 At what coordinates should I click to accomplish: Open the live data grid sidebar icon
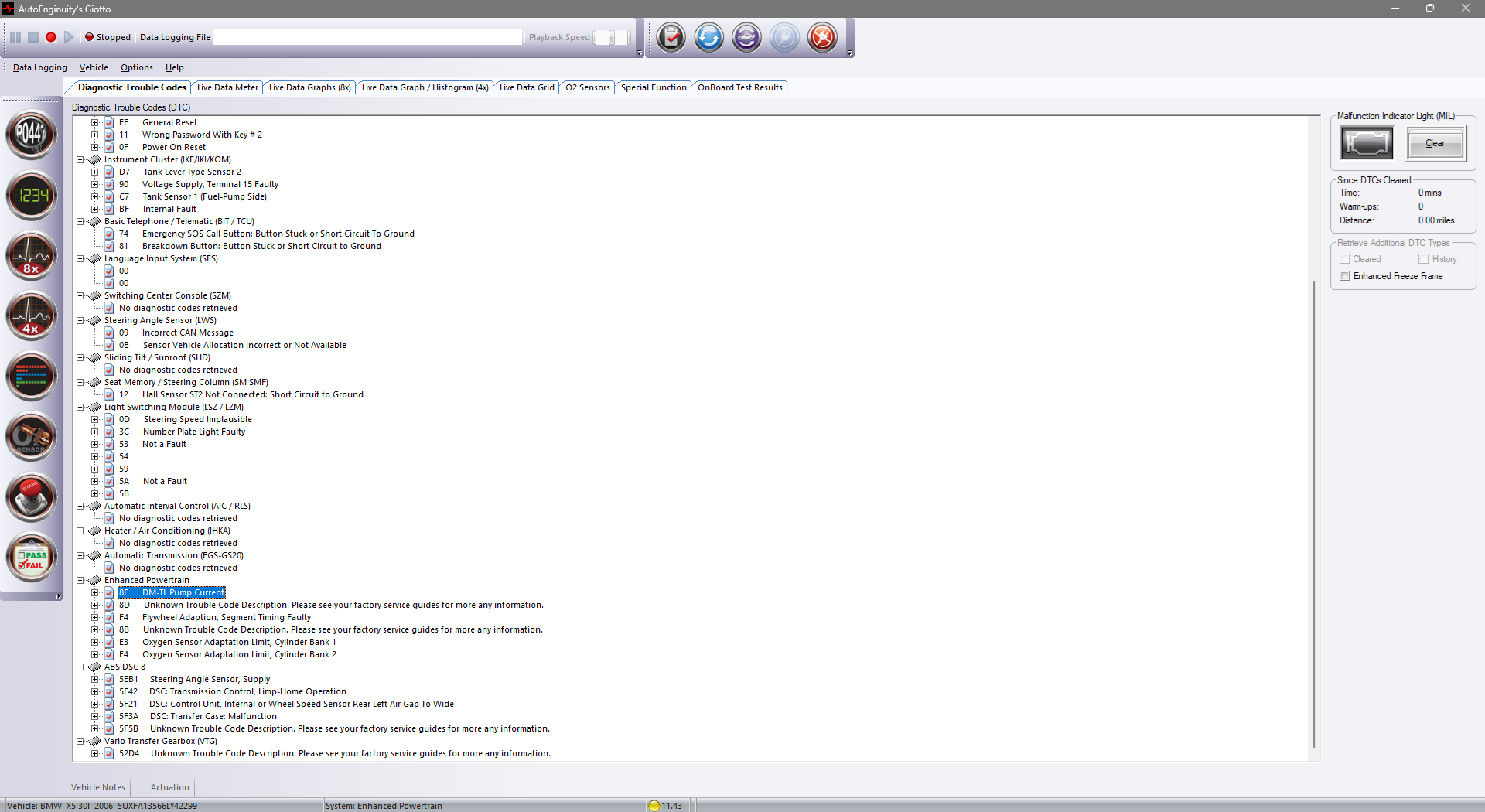click(x=31, y=376)
